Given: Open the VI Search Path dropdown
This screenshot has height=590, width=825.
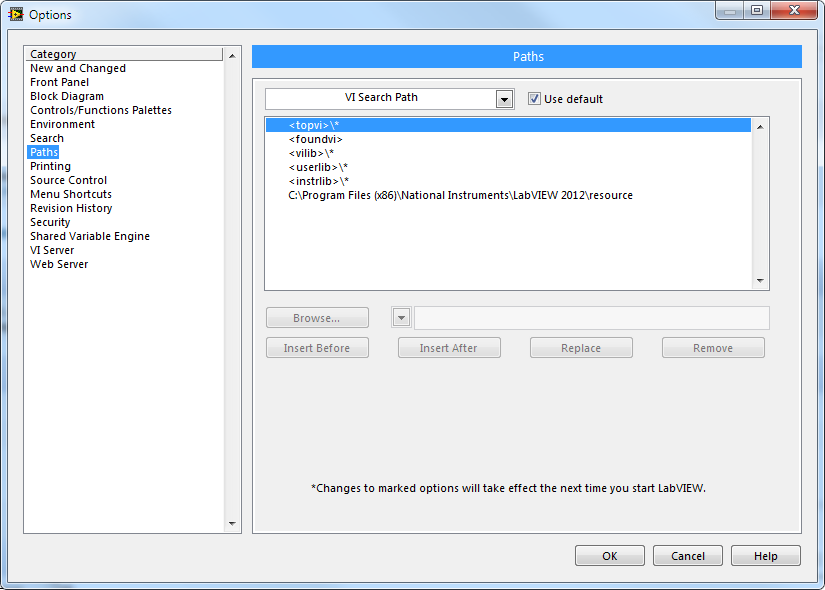Looking at the screenshot, I should (x=504, y=99).
